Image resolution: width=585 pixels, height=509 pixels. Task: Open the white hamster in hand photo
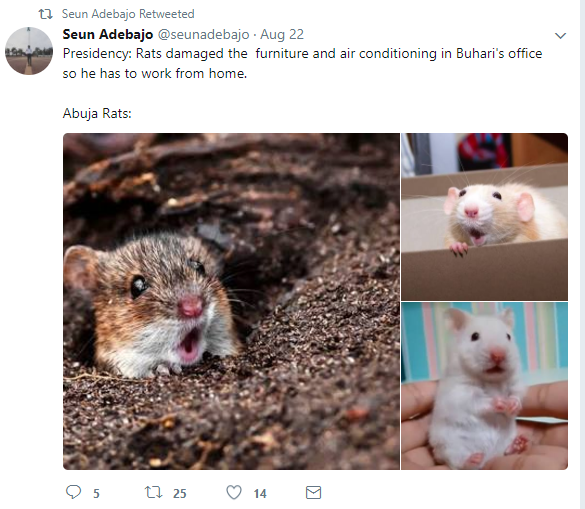[485, 386]
